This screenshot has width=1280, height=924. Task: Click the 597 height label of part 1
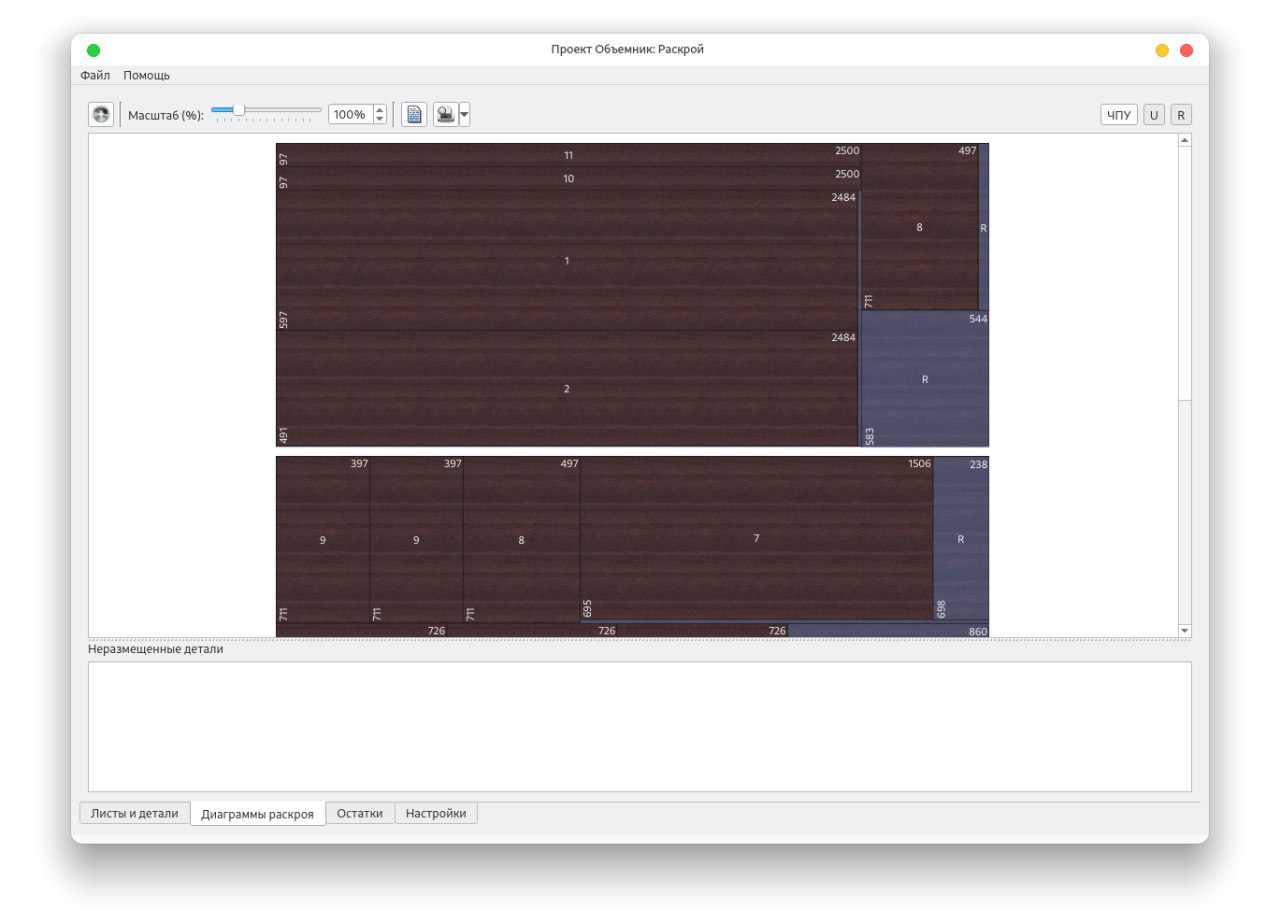(x=284, y=320)
